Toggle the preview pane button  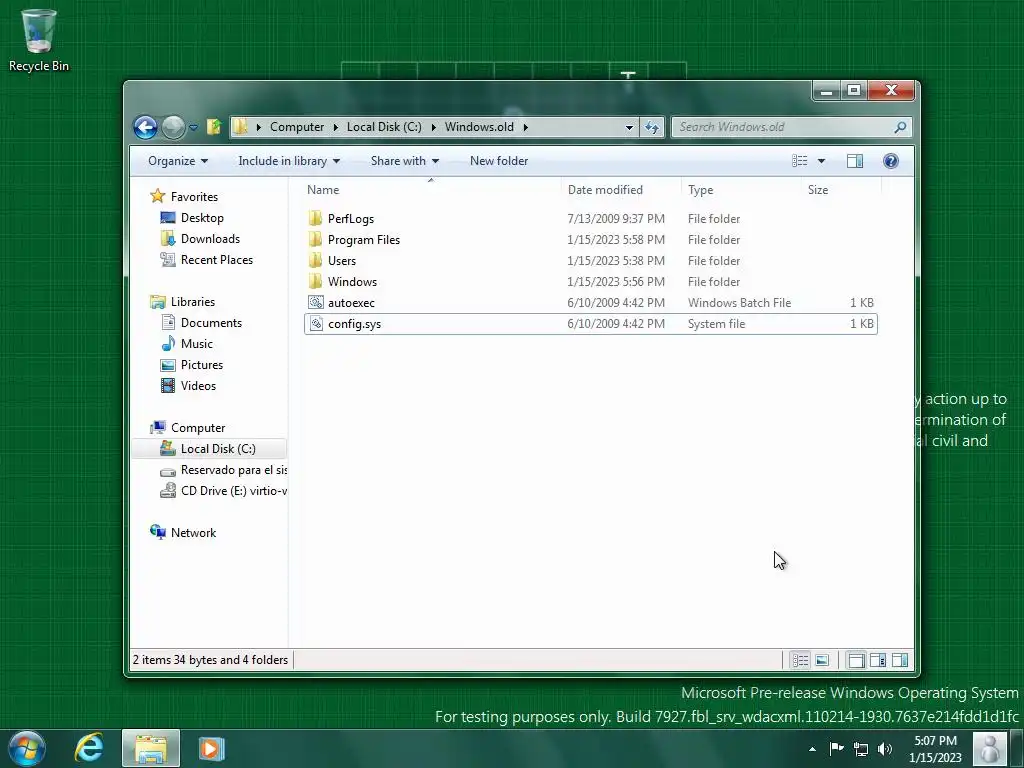point(855,161)
